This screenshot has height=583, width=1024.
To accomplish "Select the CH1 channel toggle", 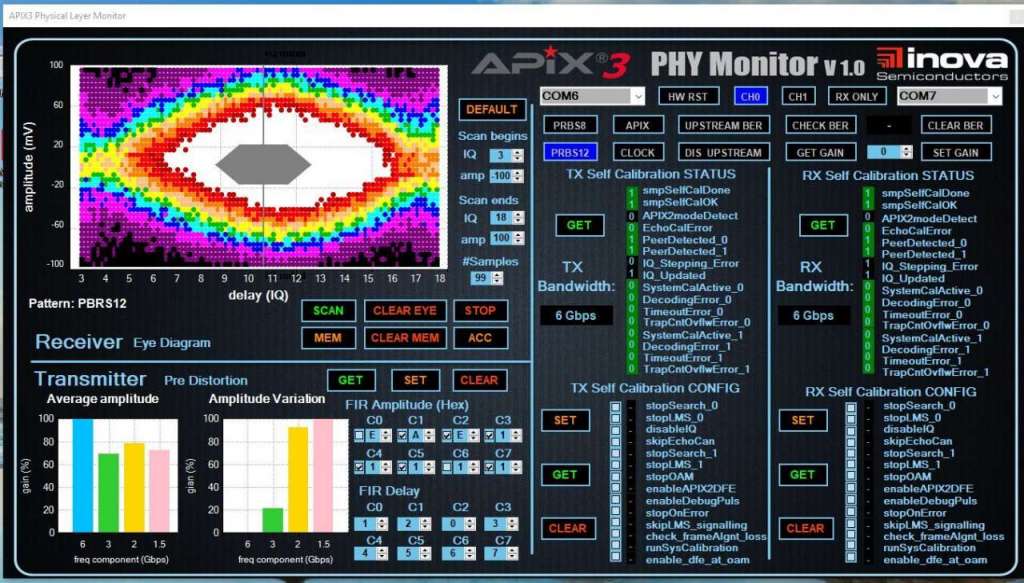I will [797, 96].
